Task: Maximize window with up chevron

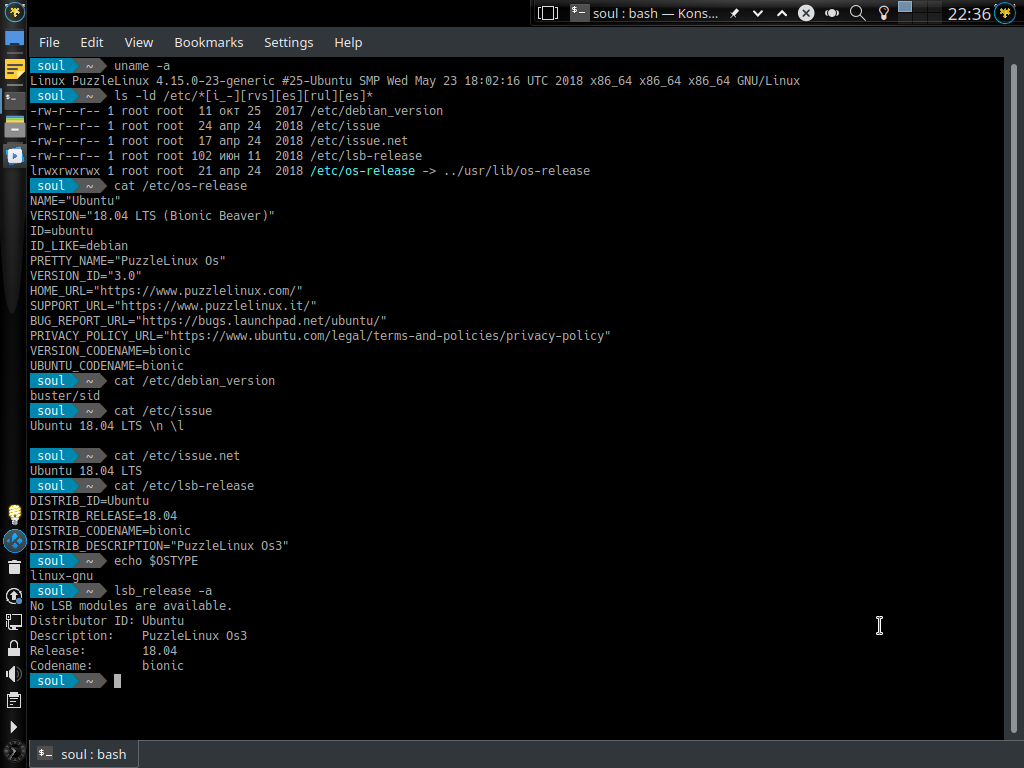Action: 782,13
